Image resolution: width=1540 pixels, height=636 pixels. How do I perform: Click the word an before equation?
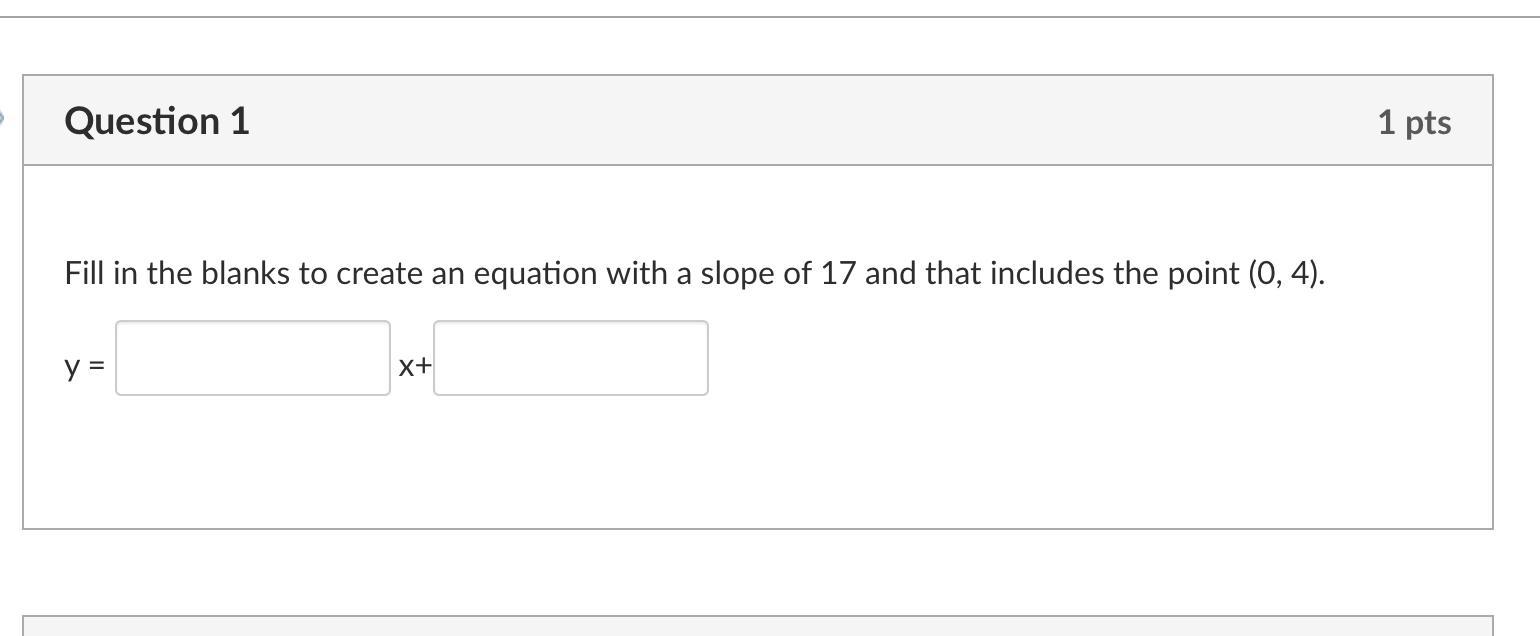[448, 273]
